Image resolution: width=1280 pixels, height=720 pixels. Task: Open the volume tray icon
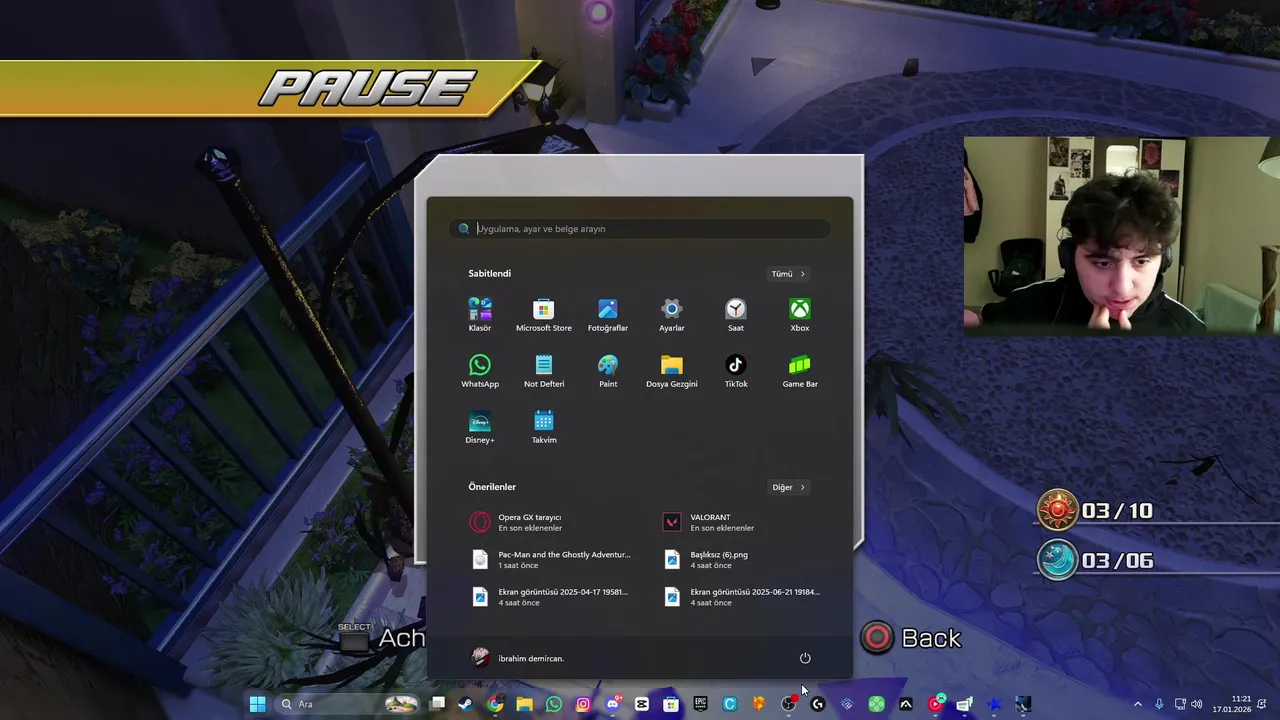(1197, 704)
